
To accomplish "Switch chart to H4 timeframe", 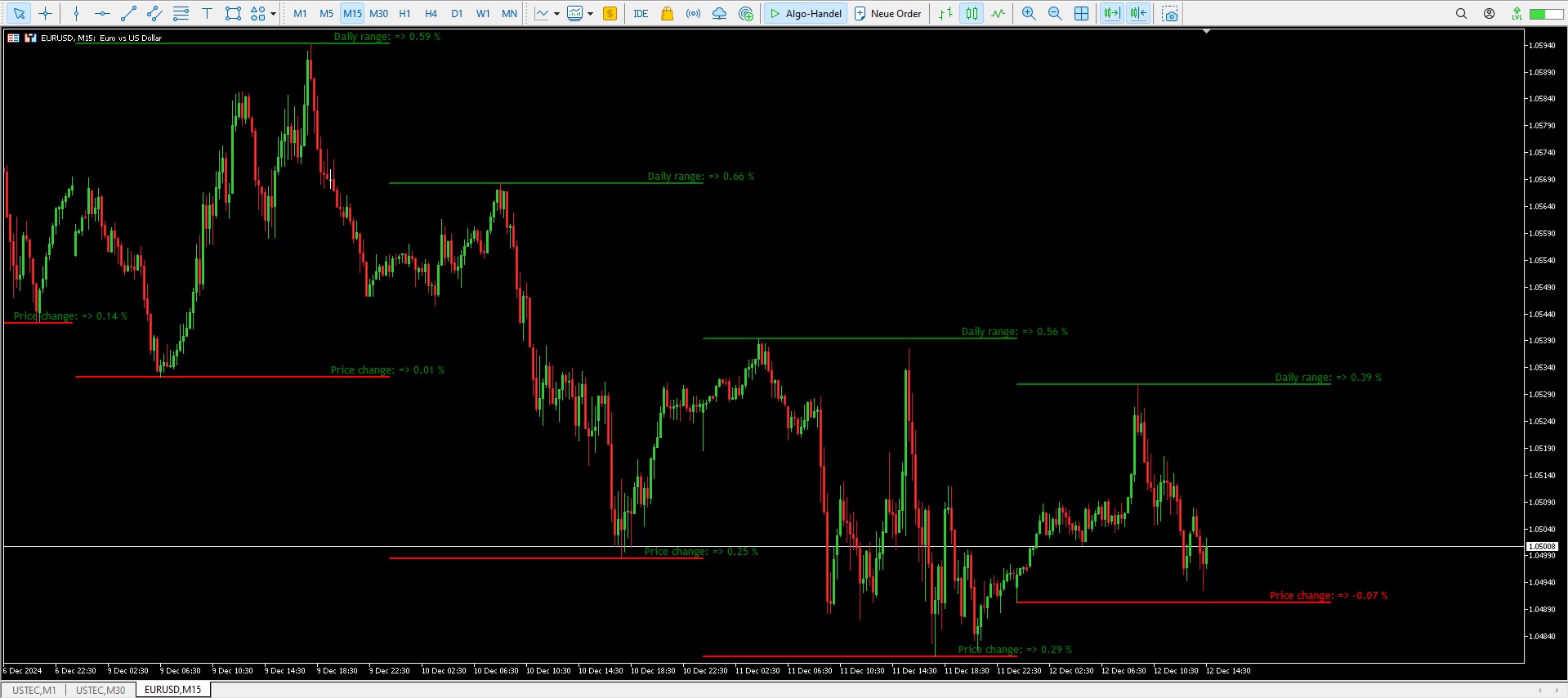I will coord(431,13).
